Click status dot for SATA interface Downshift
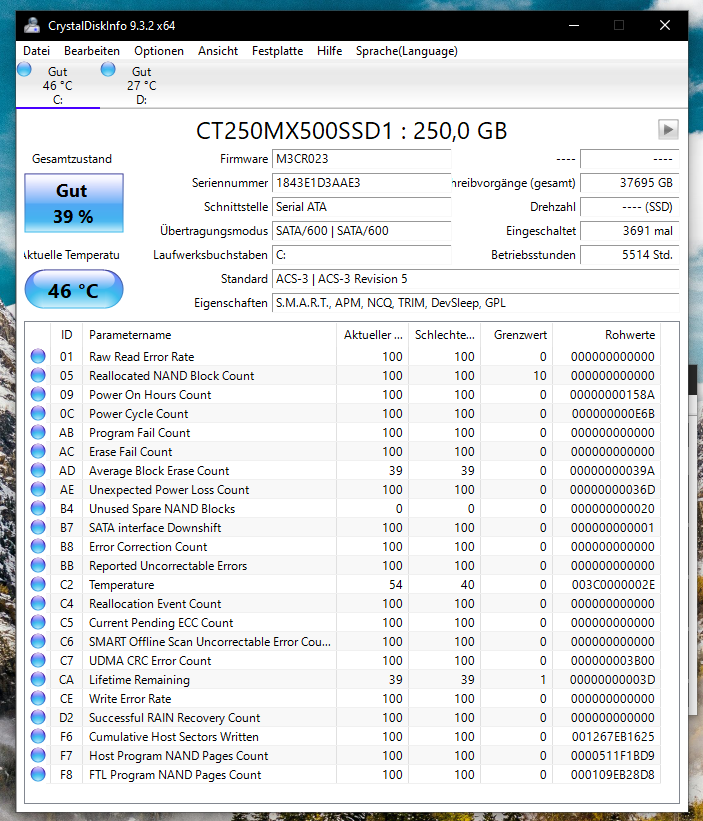The height and width of the screenshot is (821, 703). tap(38, 527)
